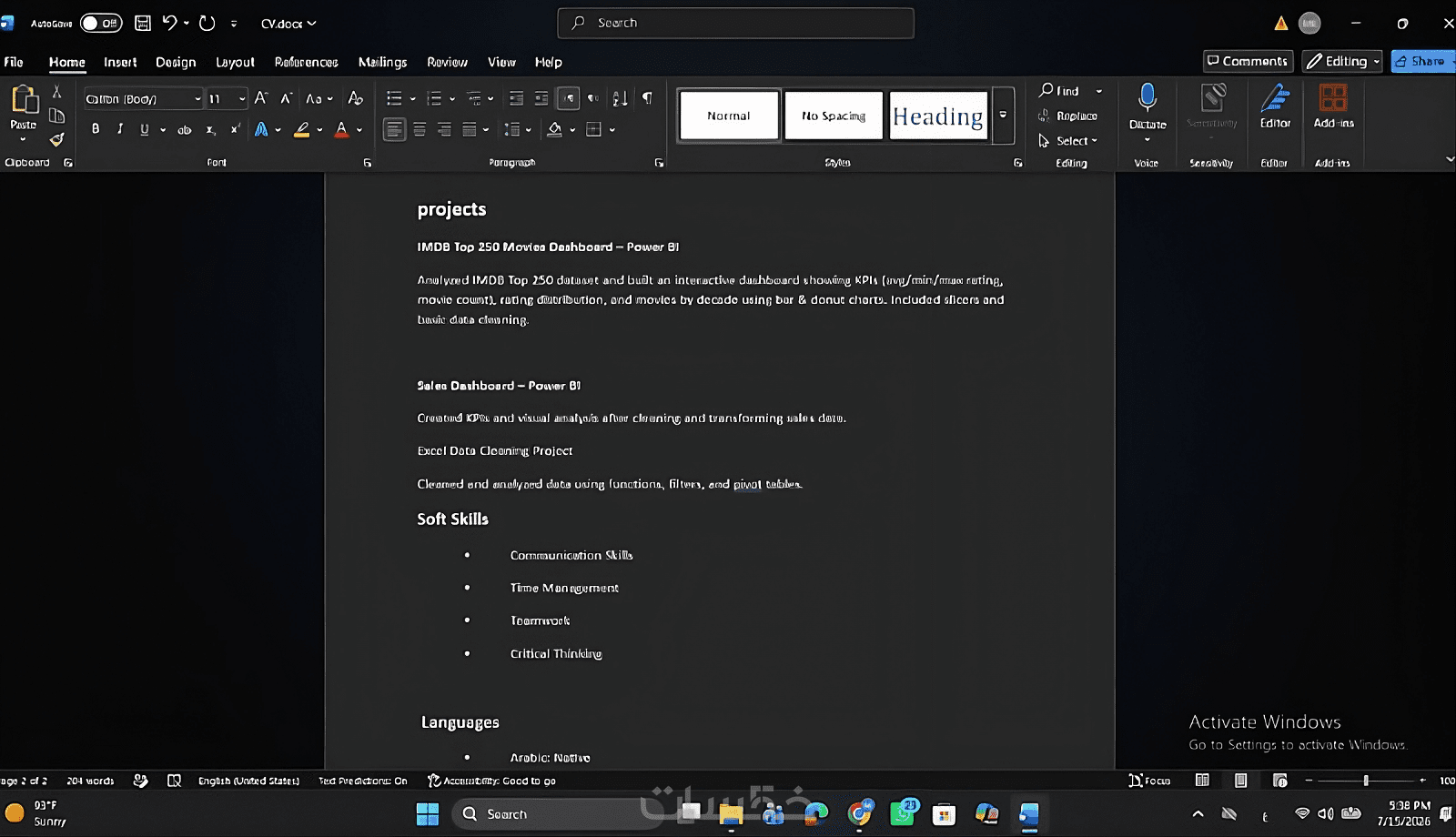Screen dimensions: 1456x837
Task: Open the Add-ins gallery
Action: 1333,107
